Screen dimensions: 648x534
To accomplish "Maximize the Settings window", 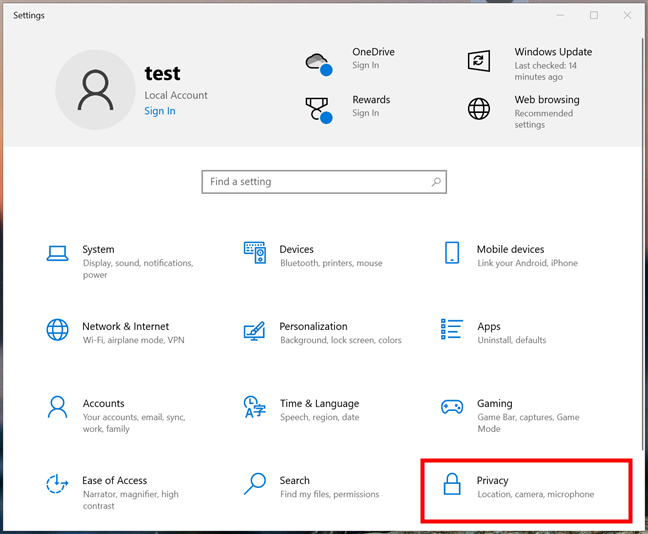I will [x=594, y=15].
